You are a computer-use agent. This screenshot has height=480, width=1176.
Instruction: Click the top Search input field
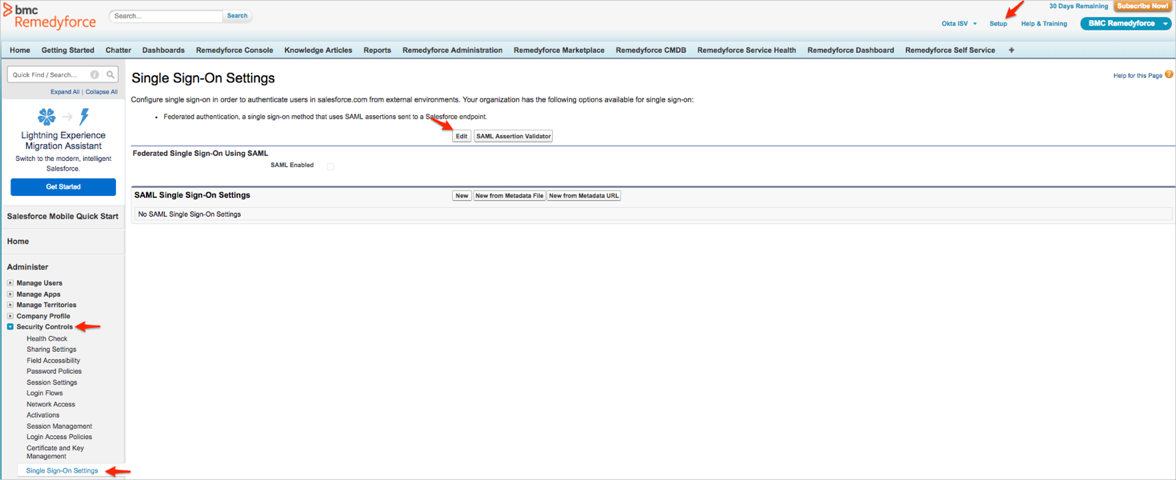pyautogui.click(x=165, y=16)
